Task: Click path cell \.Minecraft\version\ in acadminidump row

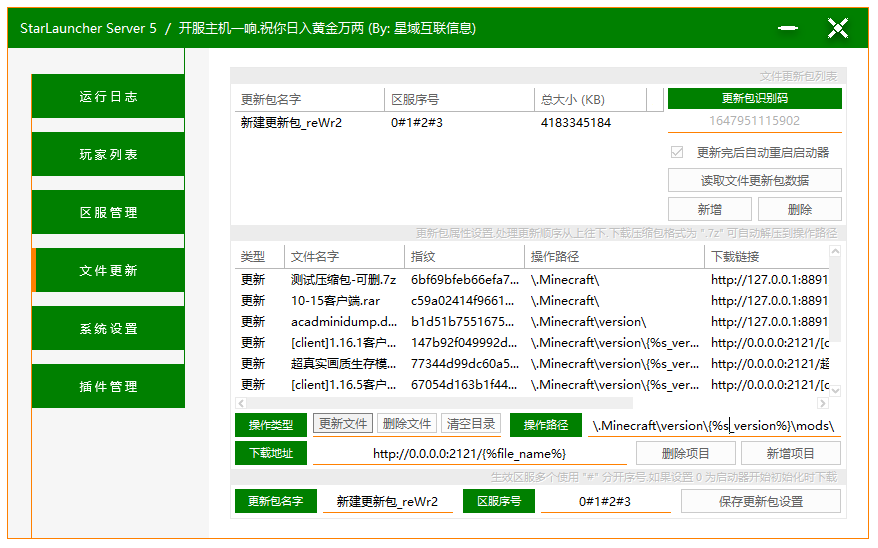Action: click(x=589, y=321)
